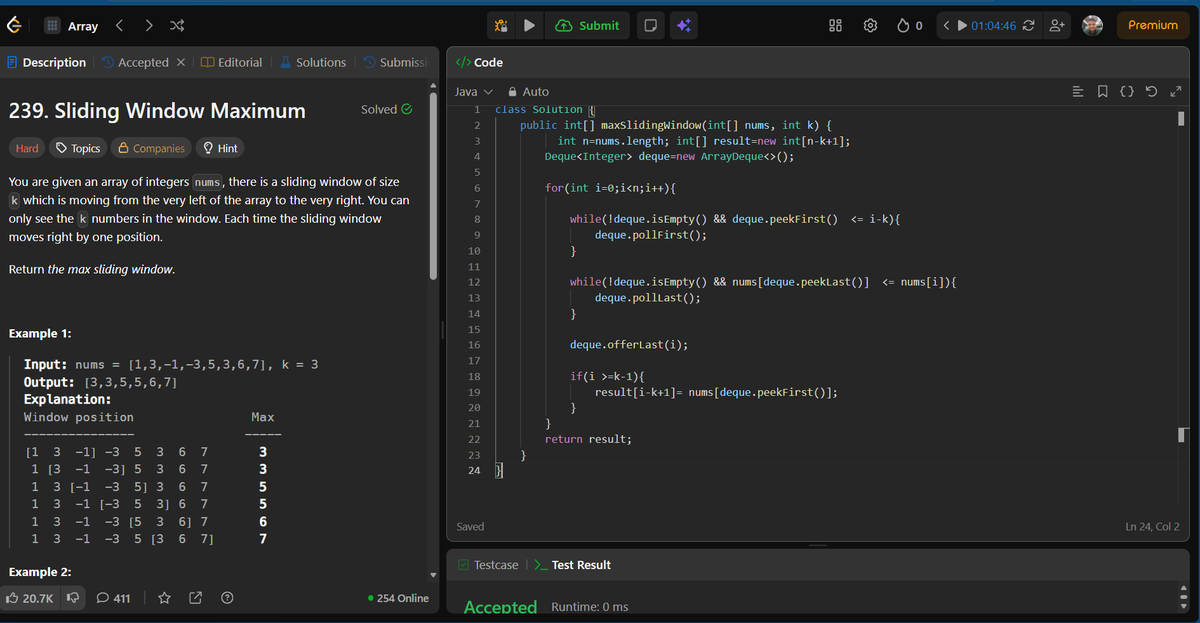
Task: Click the streak flame counter
Action: pyautogui.click(x=909, y=26)
